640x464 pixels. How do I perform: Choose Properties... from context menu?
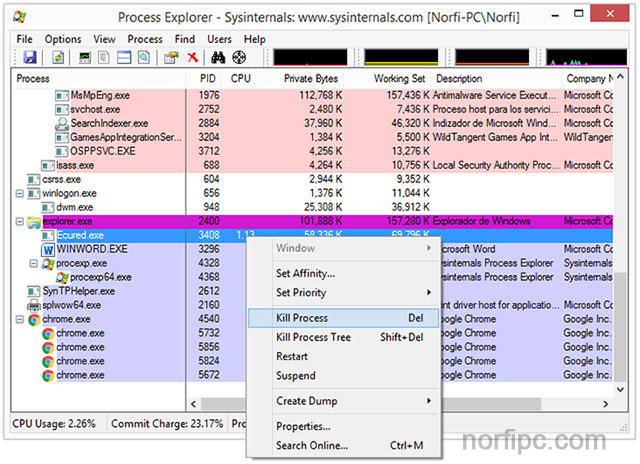click(343, 426)
